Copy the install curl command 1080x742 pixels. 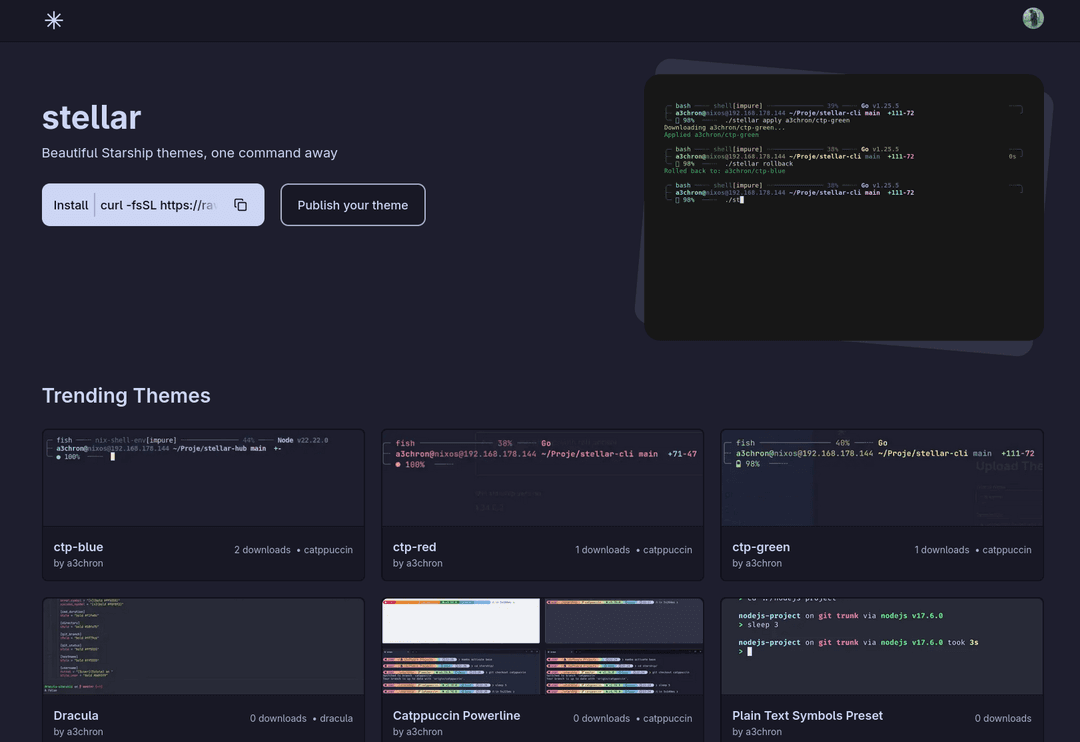240,205
